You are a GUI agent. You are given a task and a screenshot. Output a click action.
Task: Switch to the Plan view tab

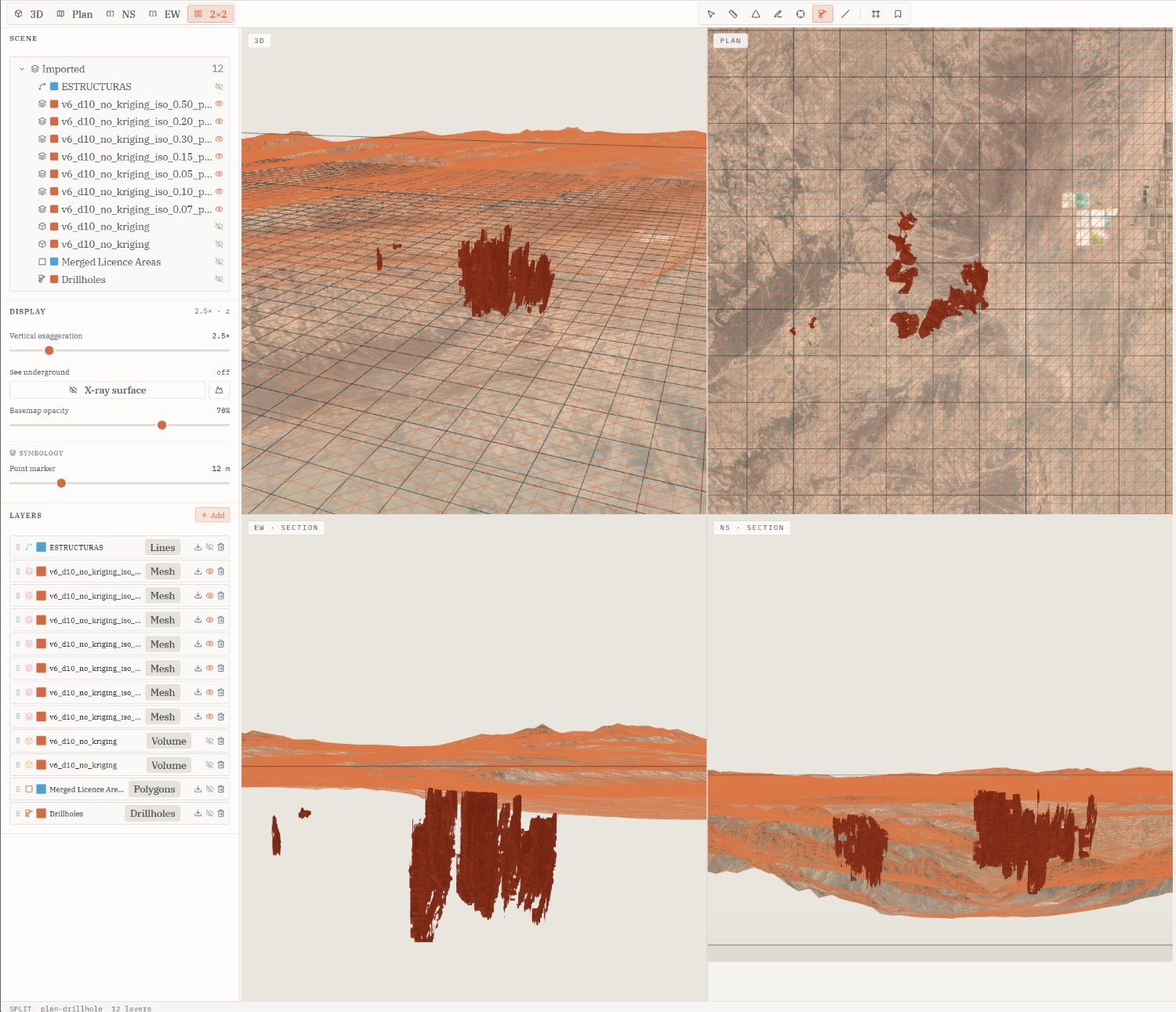(x=74, y=14)
